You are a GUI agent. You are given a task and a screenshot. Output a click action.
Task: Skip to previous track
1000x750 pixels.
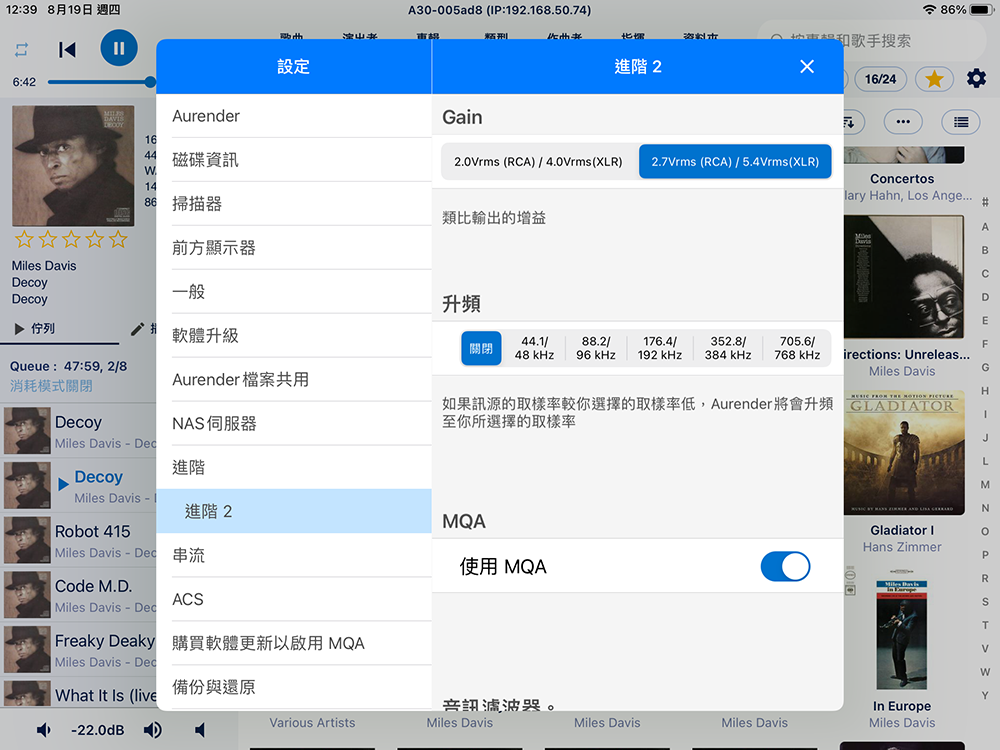click(x=66, y=50)
